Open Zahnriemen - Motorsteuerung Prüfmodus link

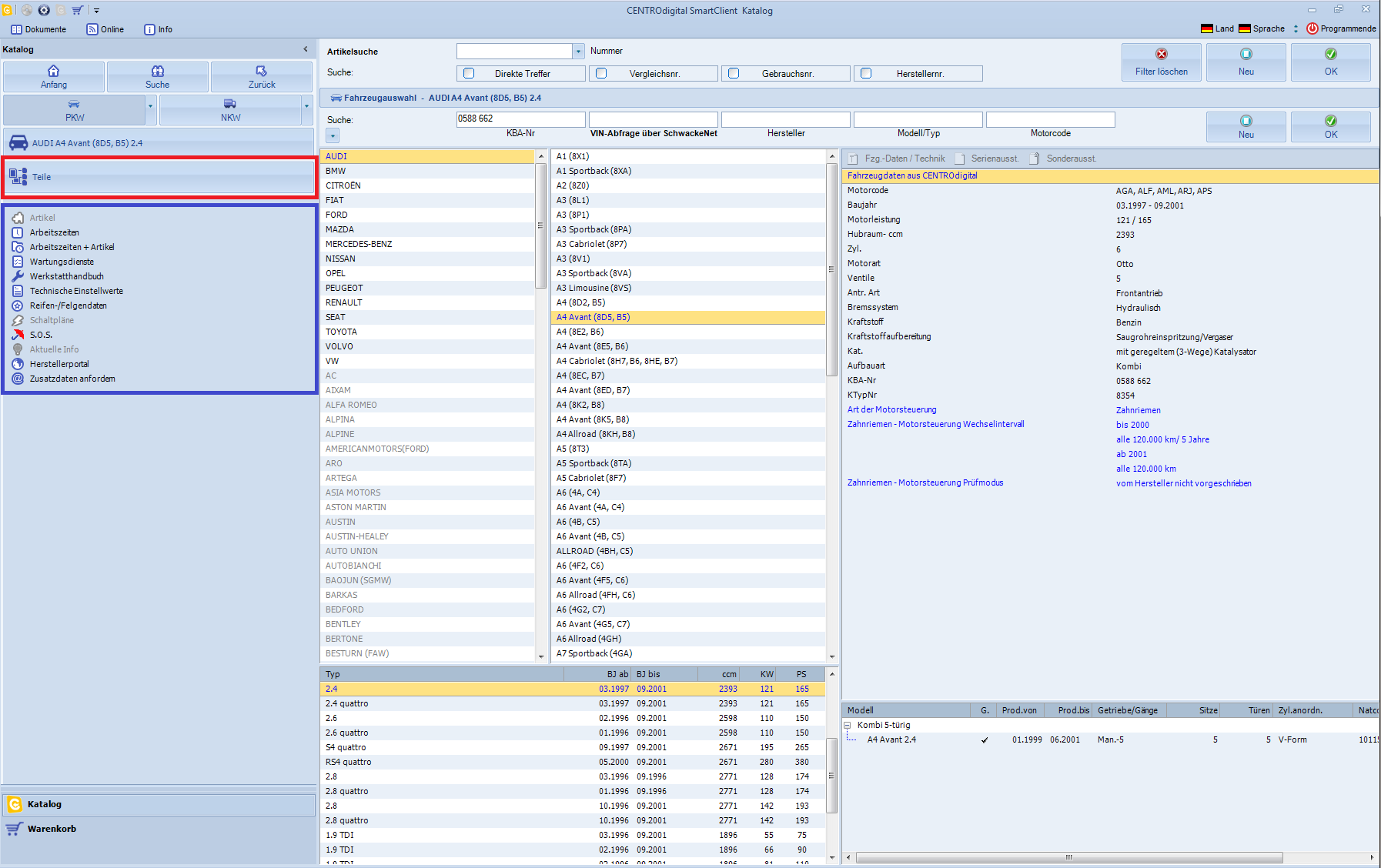click(x=925, y=482)
